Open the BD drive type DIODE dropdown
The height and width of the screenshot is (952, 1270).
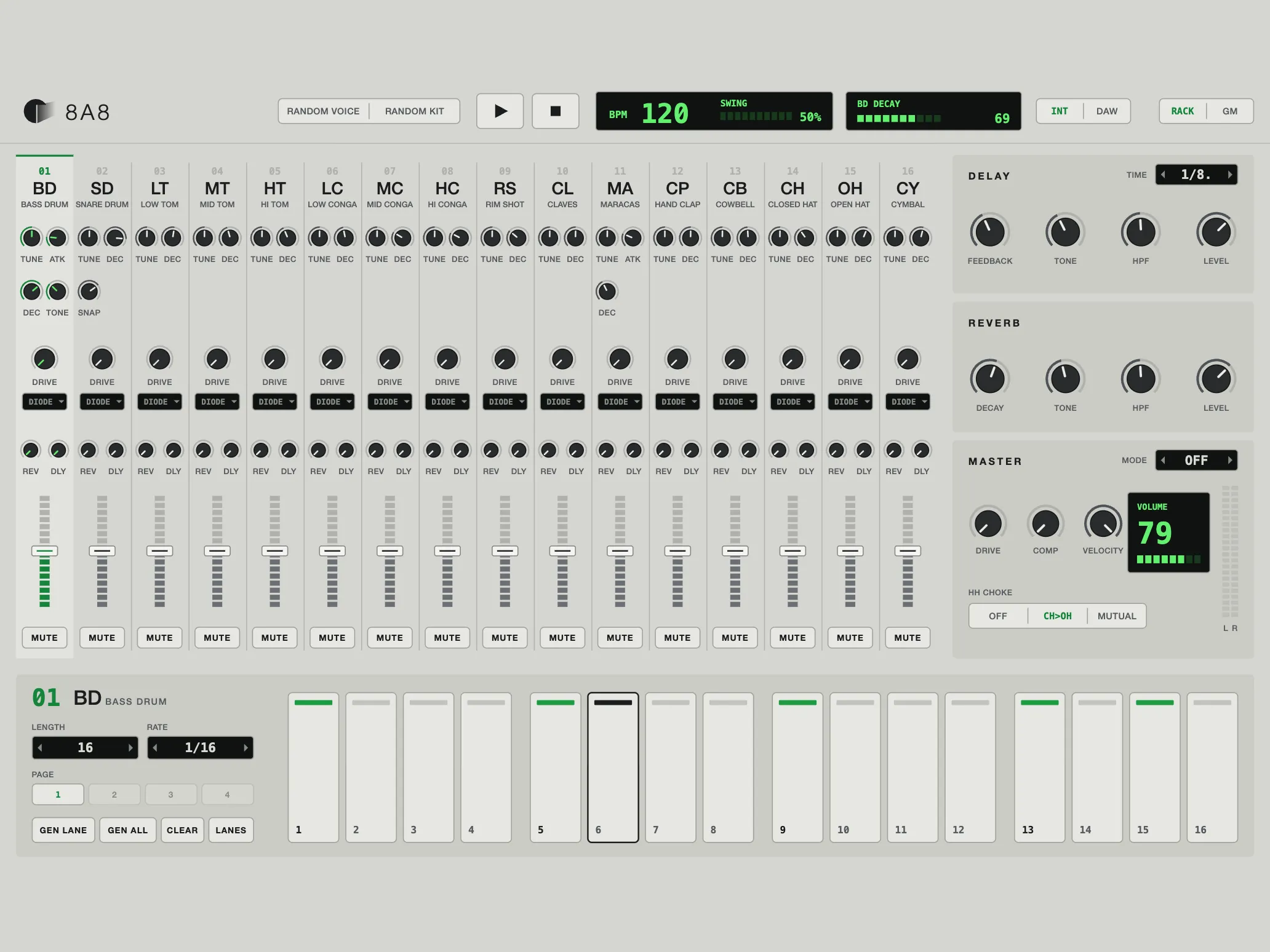point(44,402)
